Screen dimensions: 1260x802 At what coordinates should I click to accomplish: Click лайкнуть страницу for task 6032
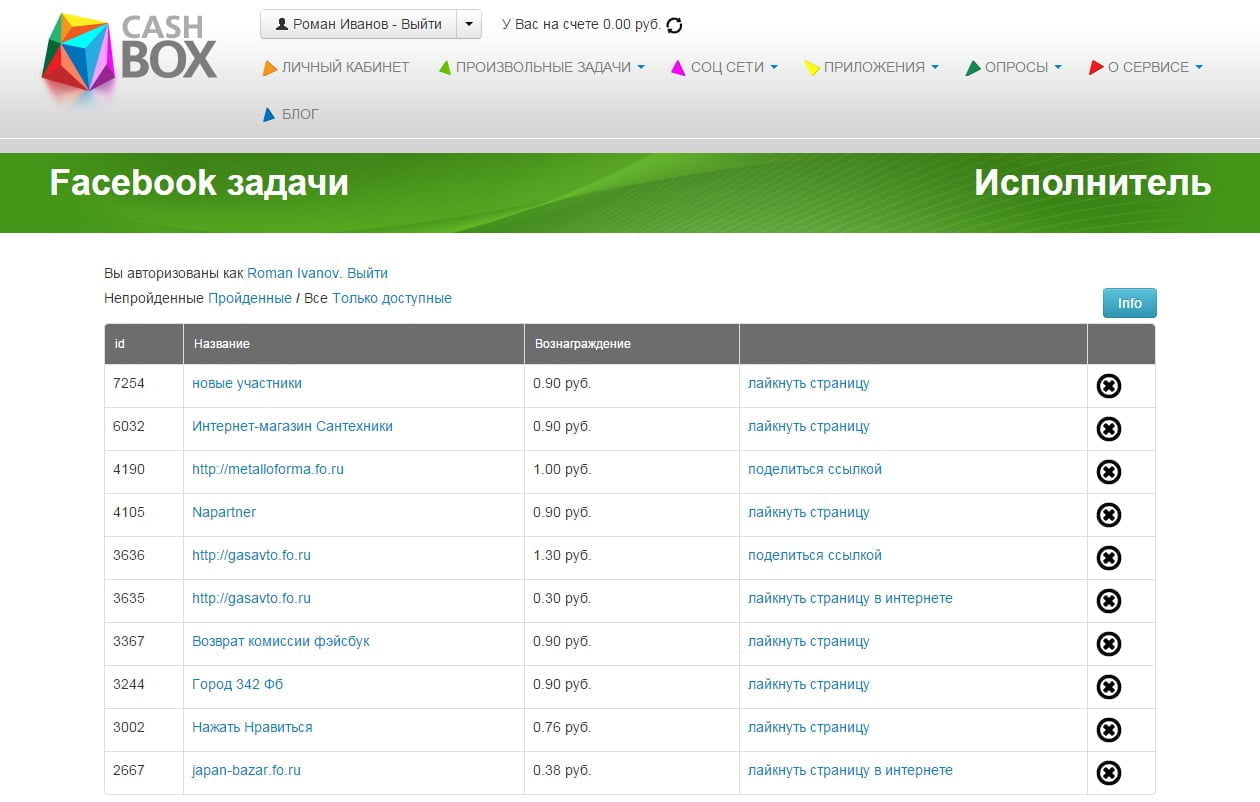[x=809, y=426]
